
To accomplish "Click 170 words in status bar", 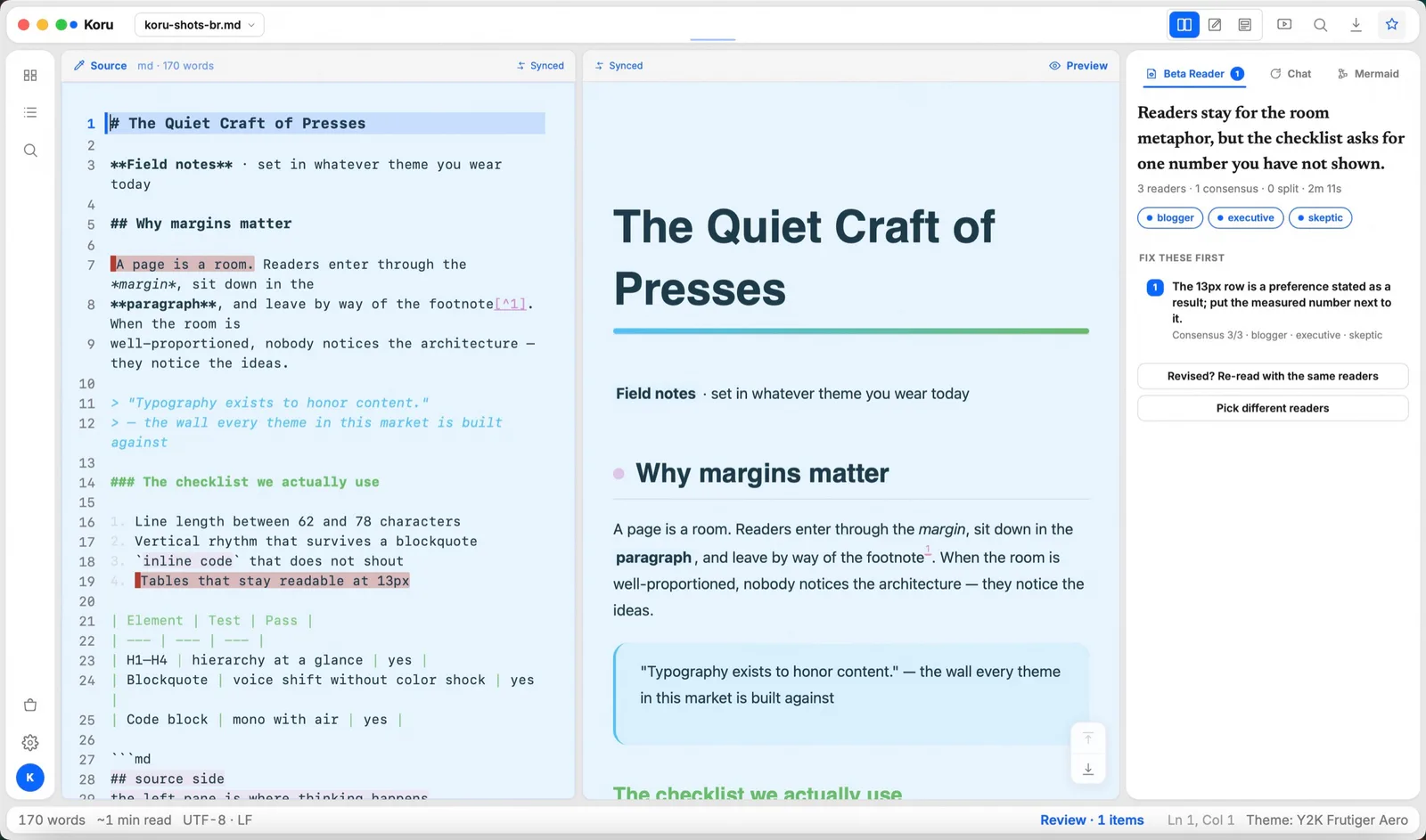I will [x=52, y=820].
